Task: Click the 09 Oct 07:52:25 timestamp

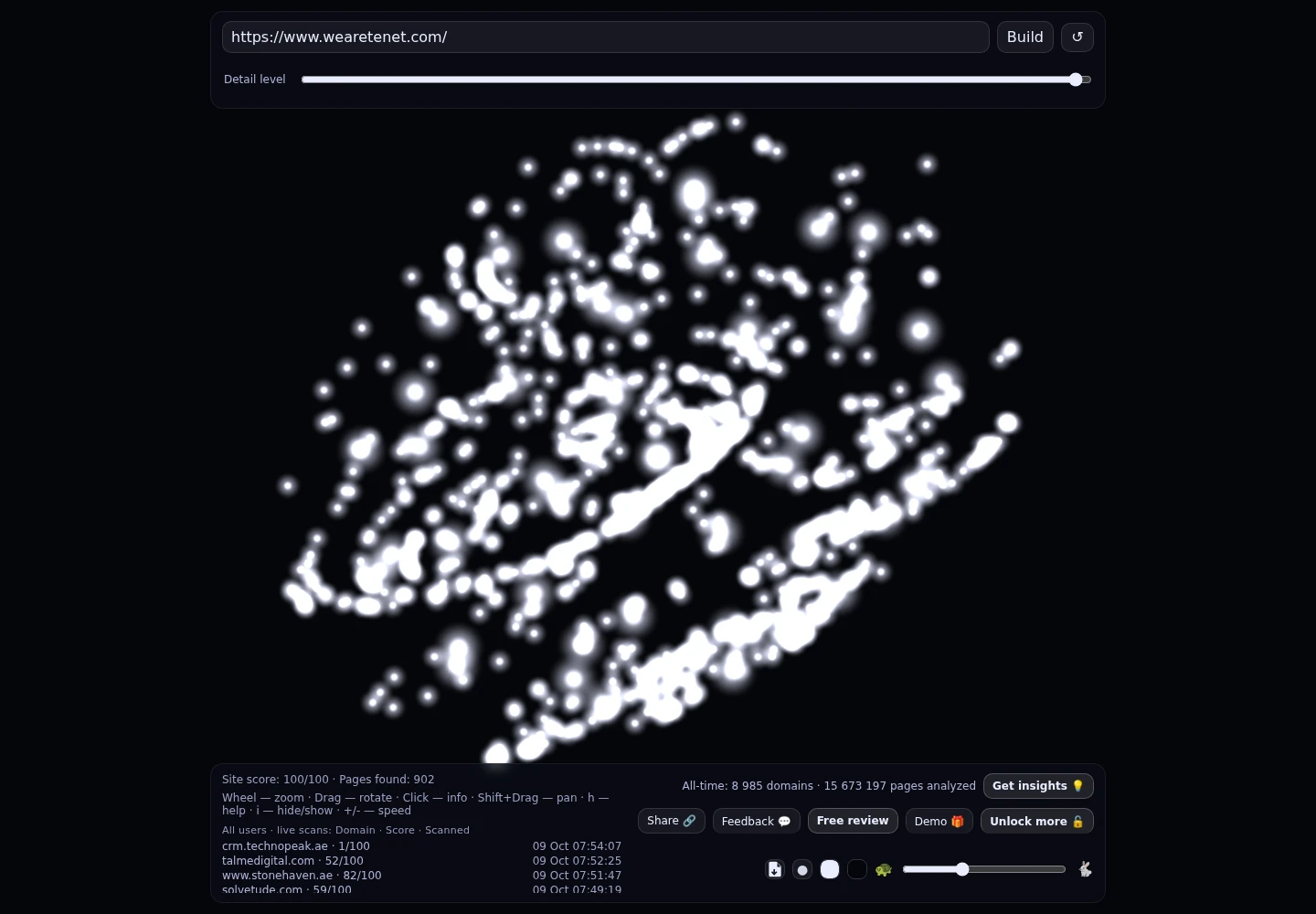Action: pyautogui.click(x=577, y=861)
